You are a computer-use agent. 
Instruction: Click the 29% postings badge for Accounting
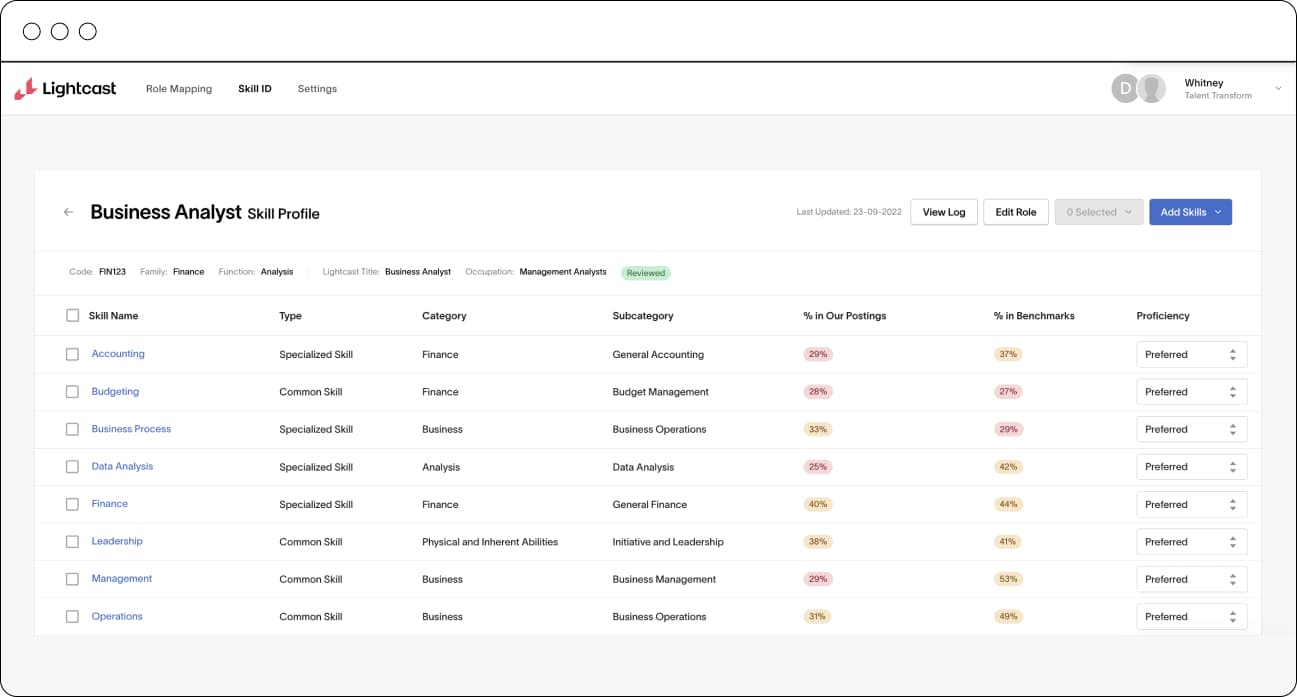coord(817,354)
